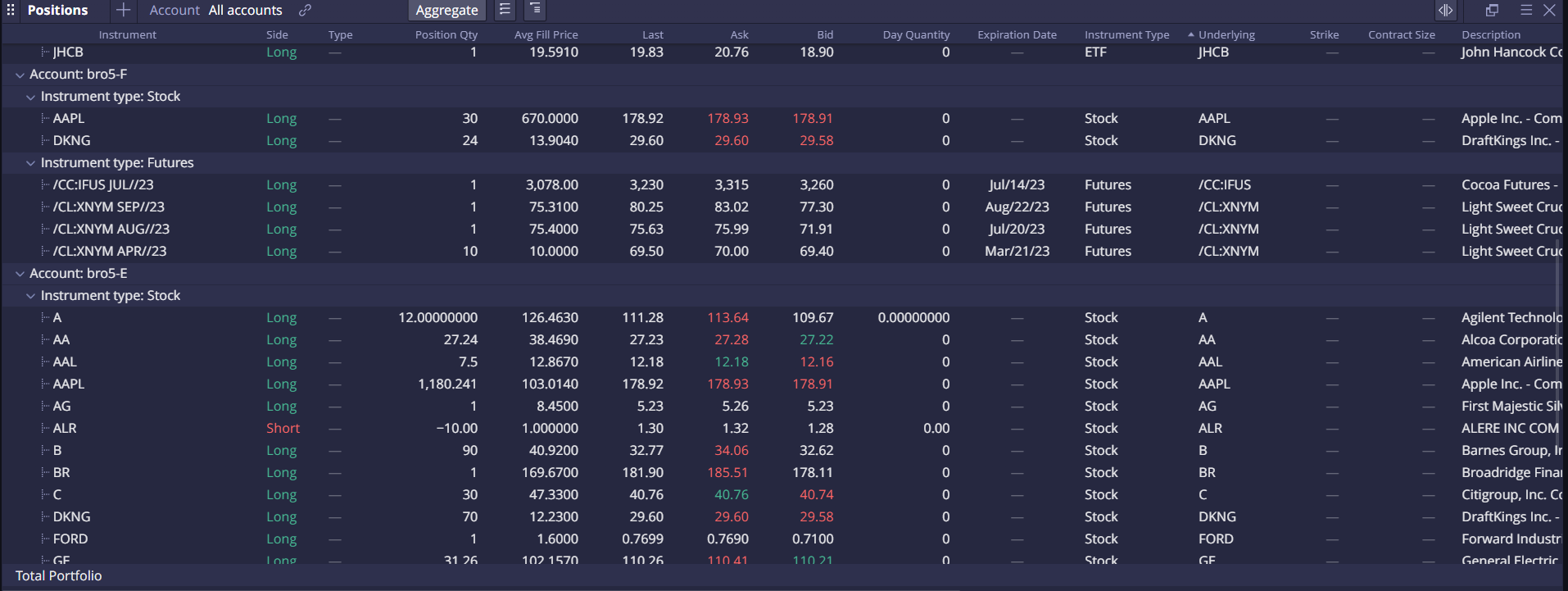
Task: Click the account link chain icon
Action: [305, 11]
